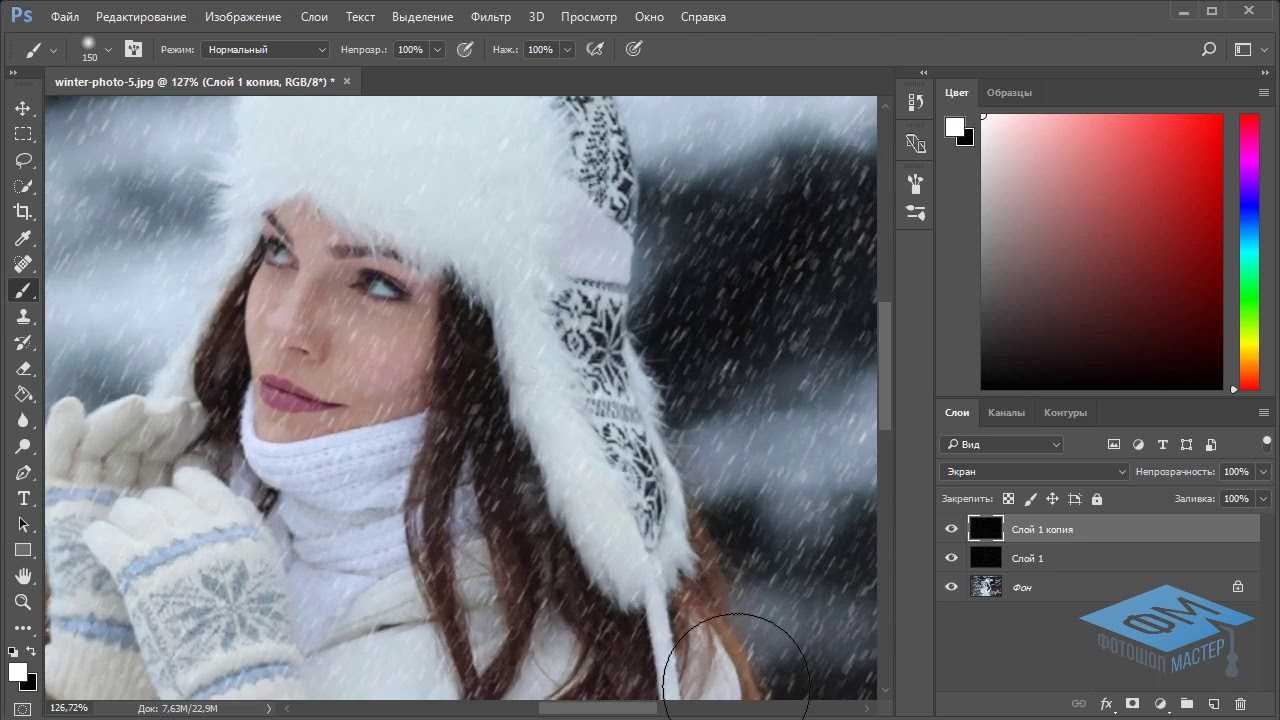Screen dimensions: 1280x720
Task: Open the "Фильтр" menu
Action: tap(490, 17)
